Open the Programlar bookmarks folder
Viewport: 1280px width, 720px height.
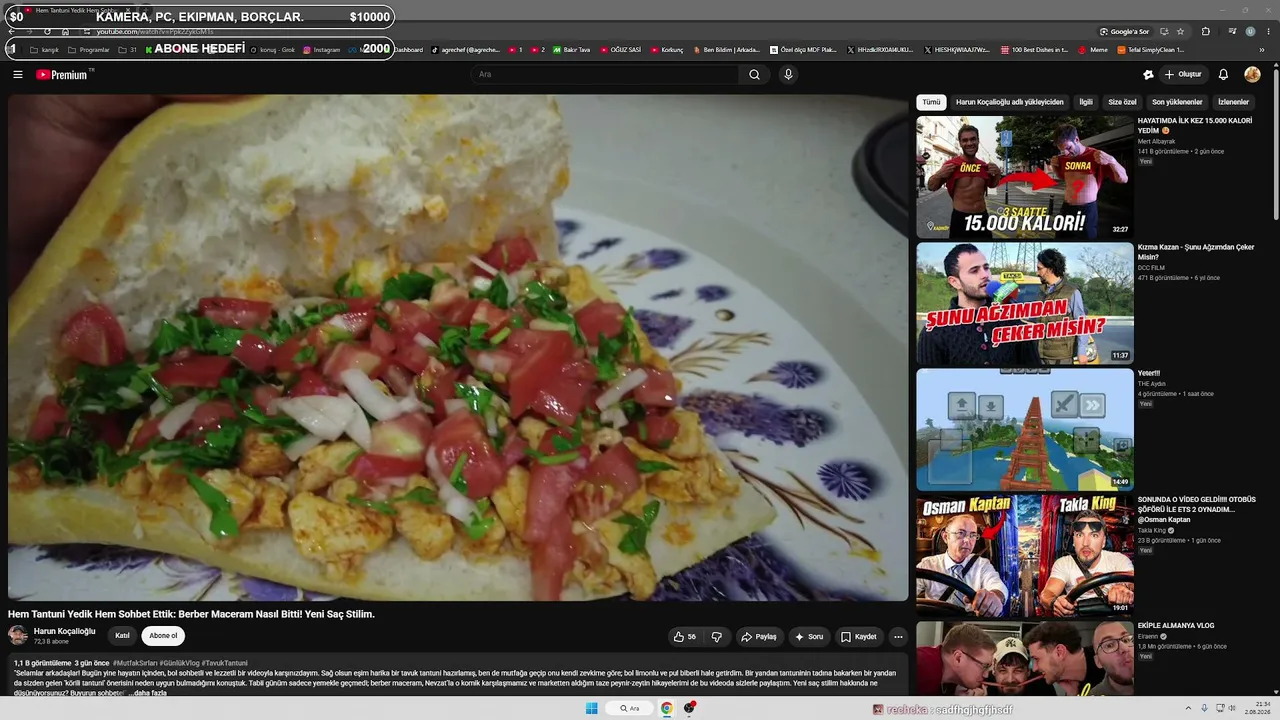click(89, 49)
